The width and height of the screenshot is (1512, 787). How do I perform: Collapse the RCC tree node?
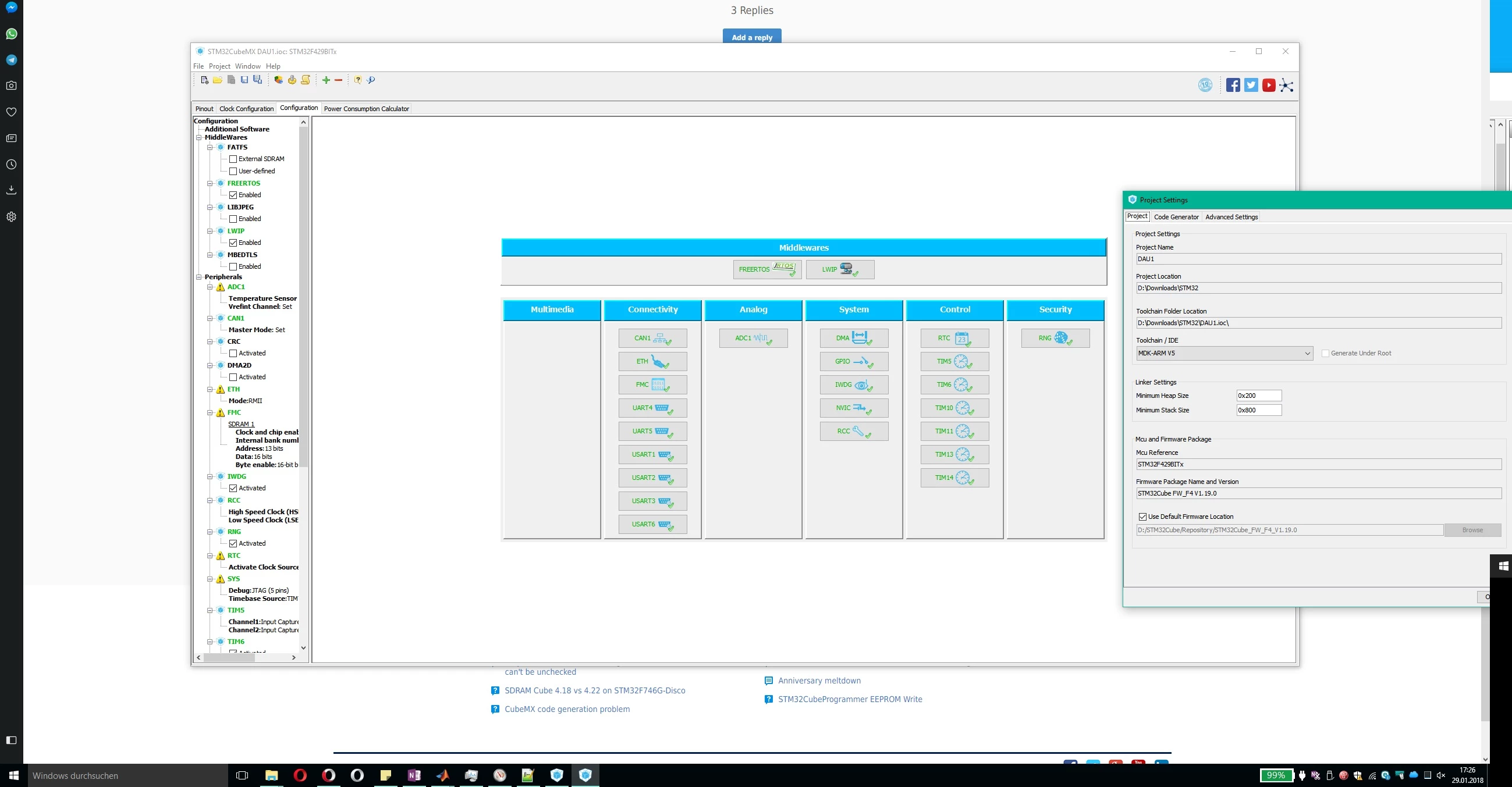point(210,501)
